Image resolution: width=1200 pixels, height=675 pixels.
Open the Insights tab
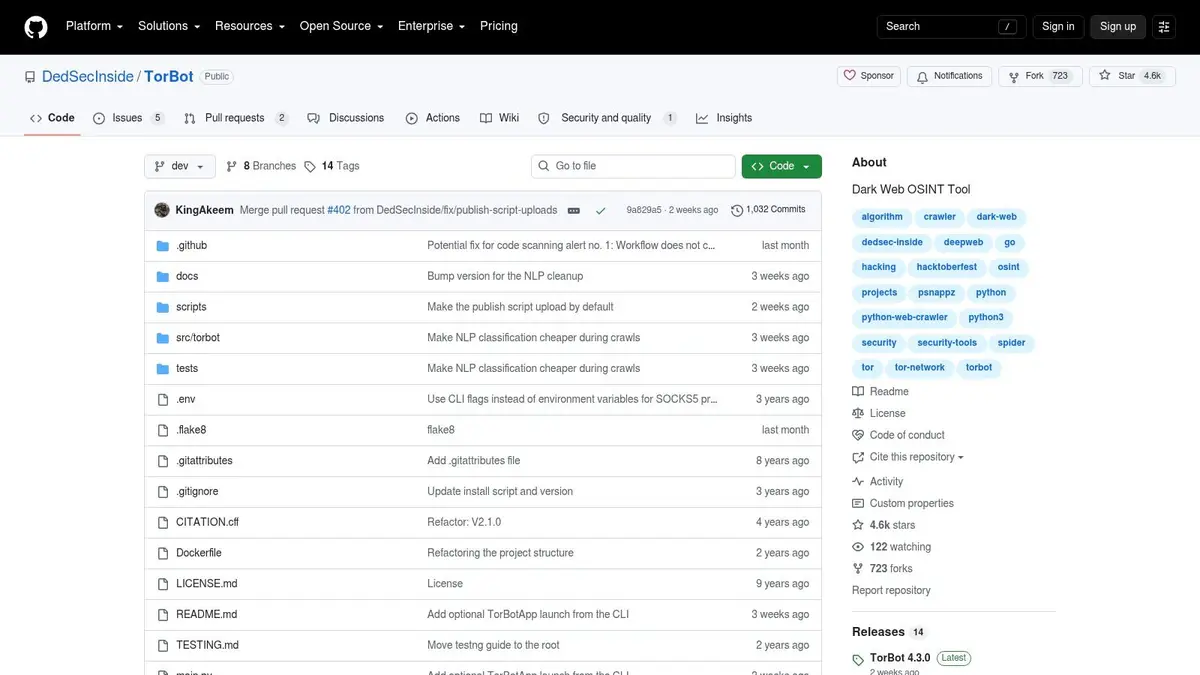[x=724, y=118]
